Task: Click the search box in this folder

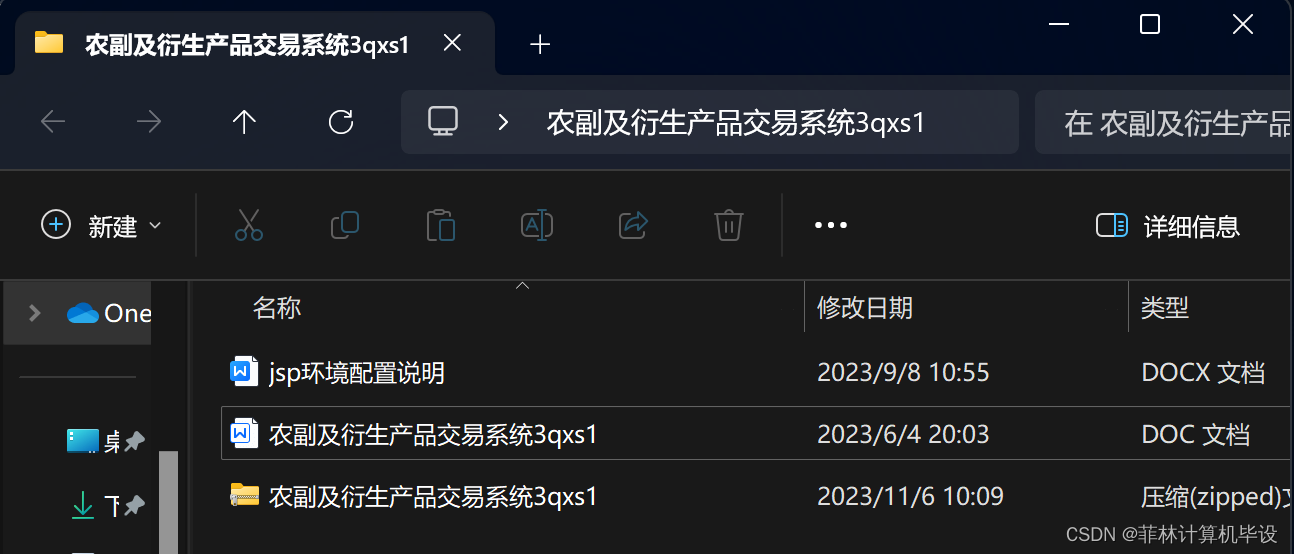Action: pyautogui.click(x=1164, y=122)
